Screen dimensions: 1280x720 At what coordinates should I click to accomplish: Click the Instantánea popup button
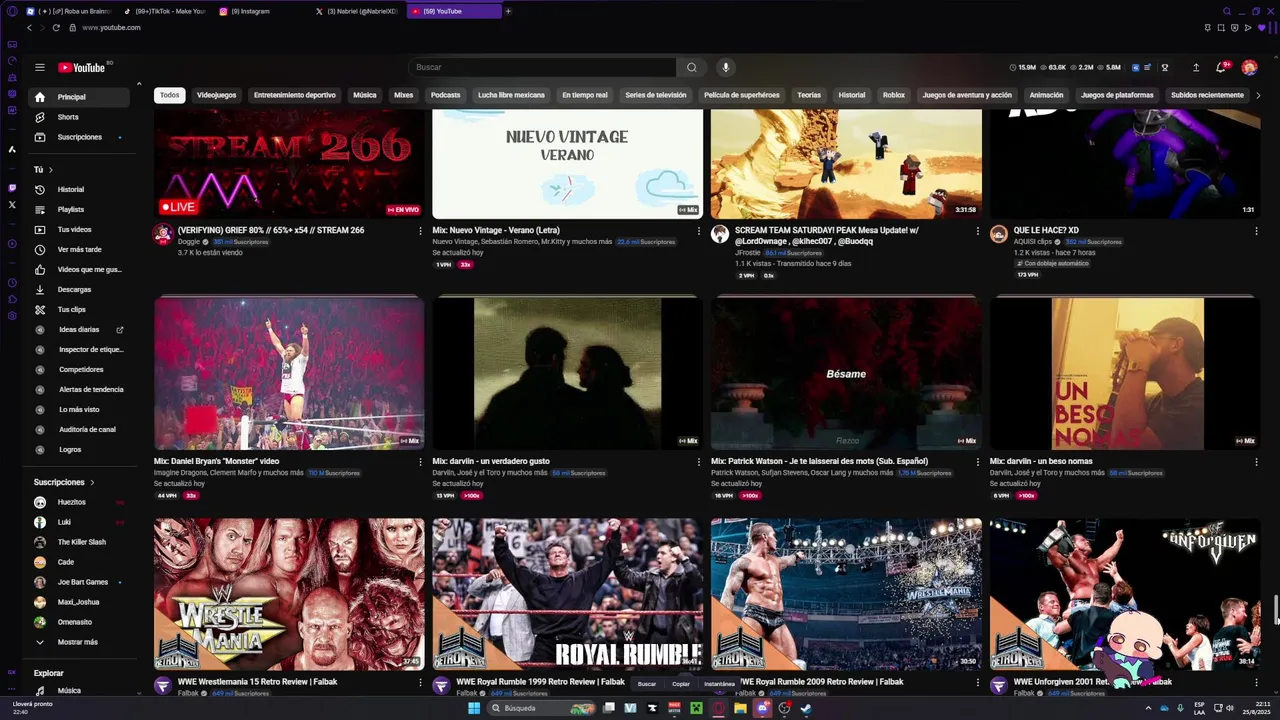(719, 684)
